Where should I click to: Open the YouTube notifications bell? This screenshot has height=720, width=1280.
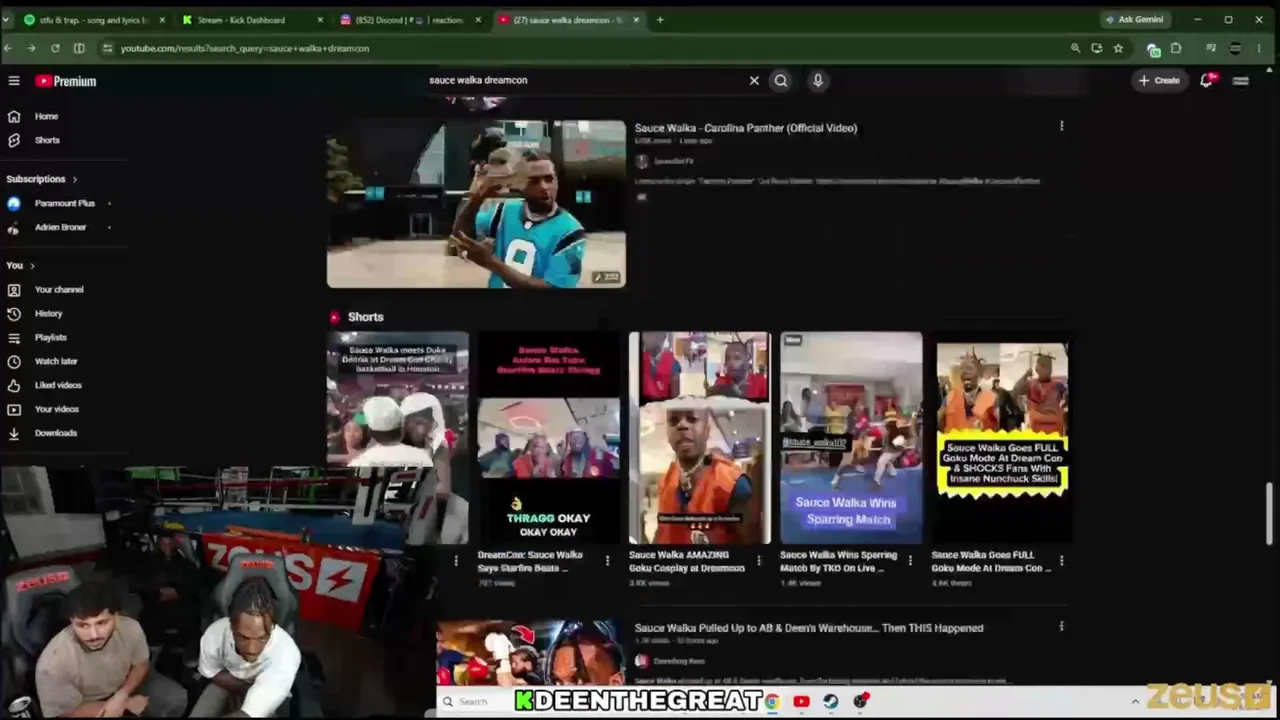click(x=1207, y=80)
